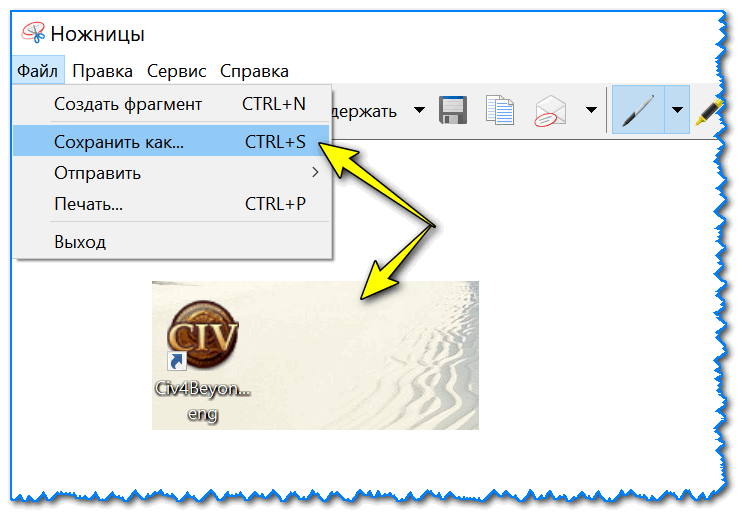Viewport: 744px width, 519px height.
Task: Open the Файл menu
Action: (37, 71)
